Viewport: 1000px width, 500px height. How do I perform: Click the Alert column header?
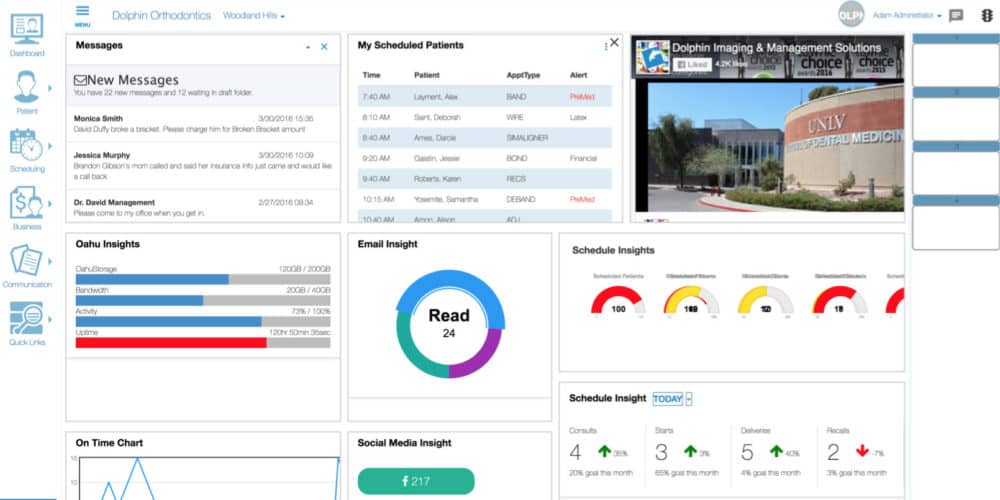click(x=578, y=75)
